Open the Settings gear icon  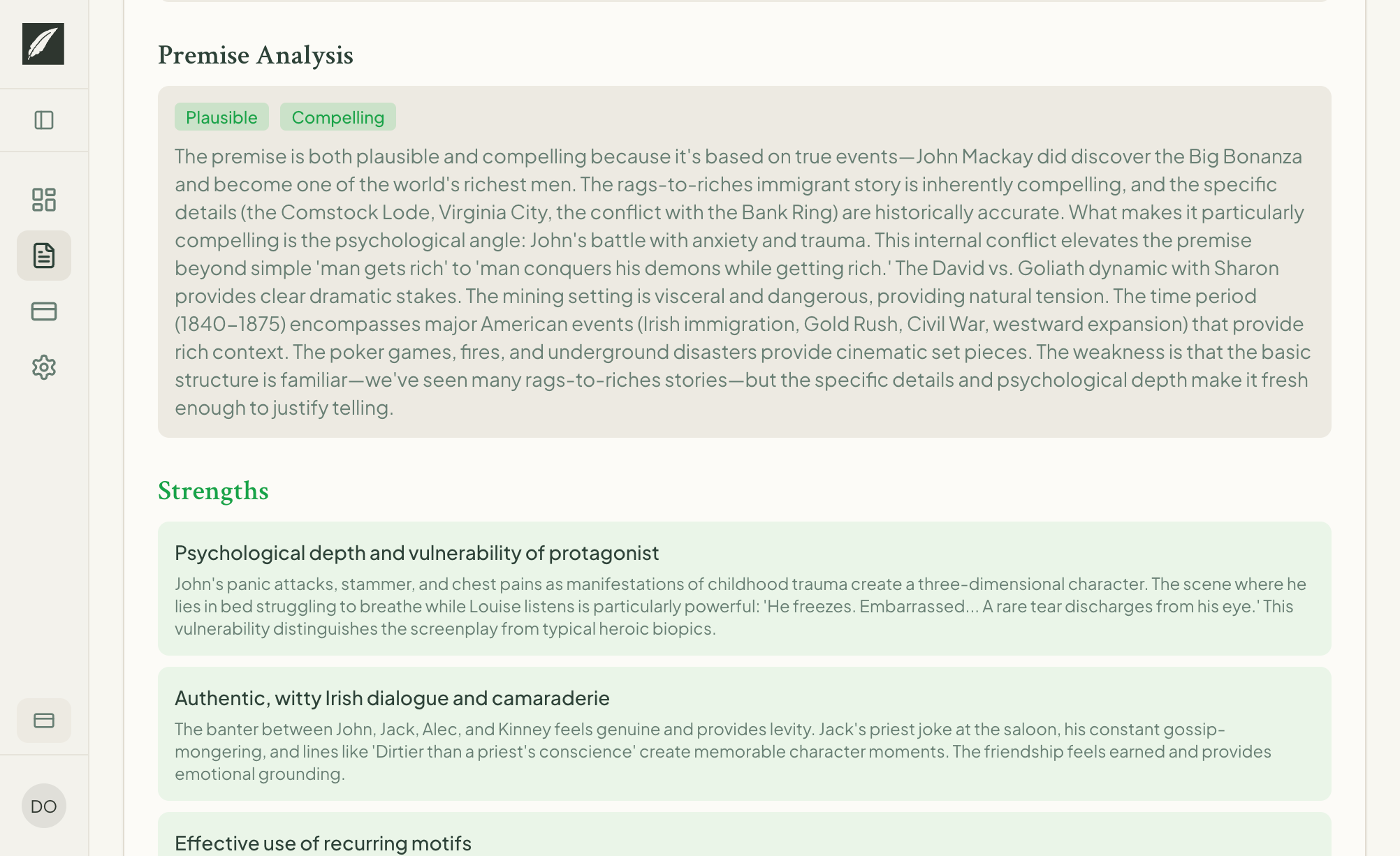tap(43, 367)
